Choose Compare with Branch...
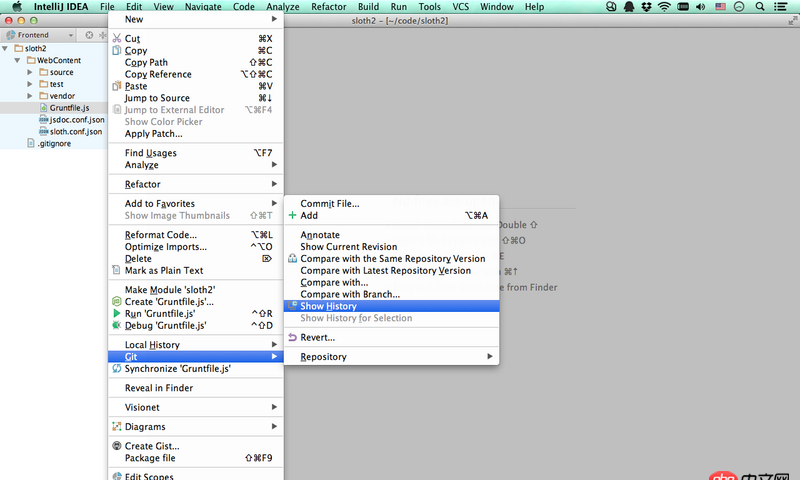The height and width of the screenshot is (480, 800). pos(392,294)
